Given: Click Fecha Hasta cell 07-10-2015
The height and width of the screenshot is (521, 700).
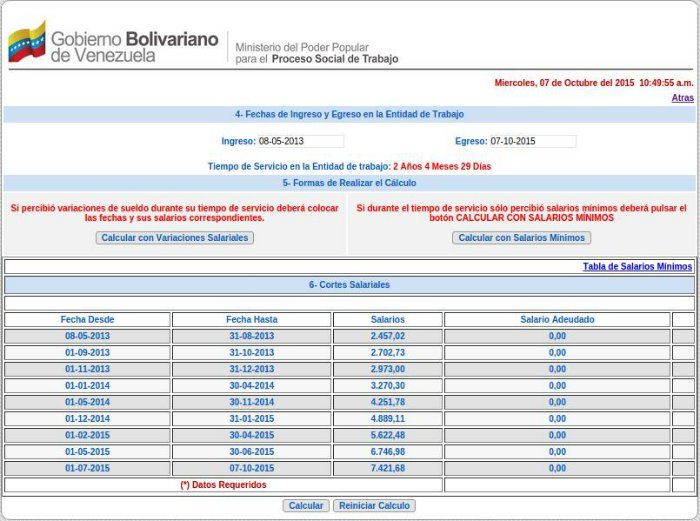Looking at the screenshot, I should click(252, 468).
